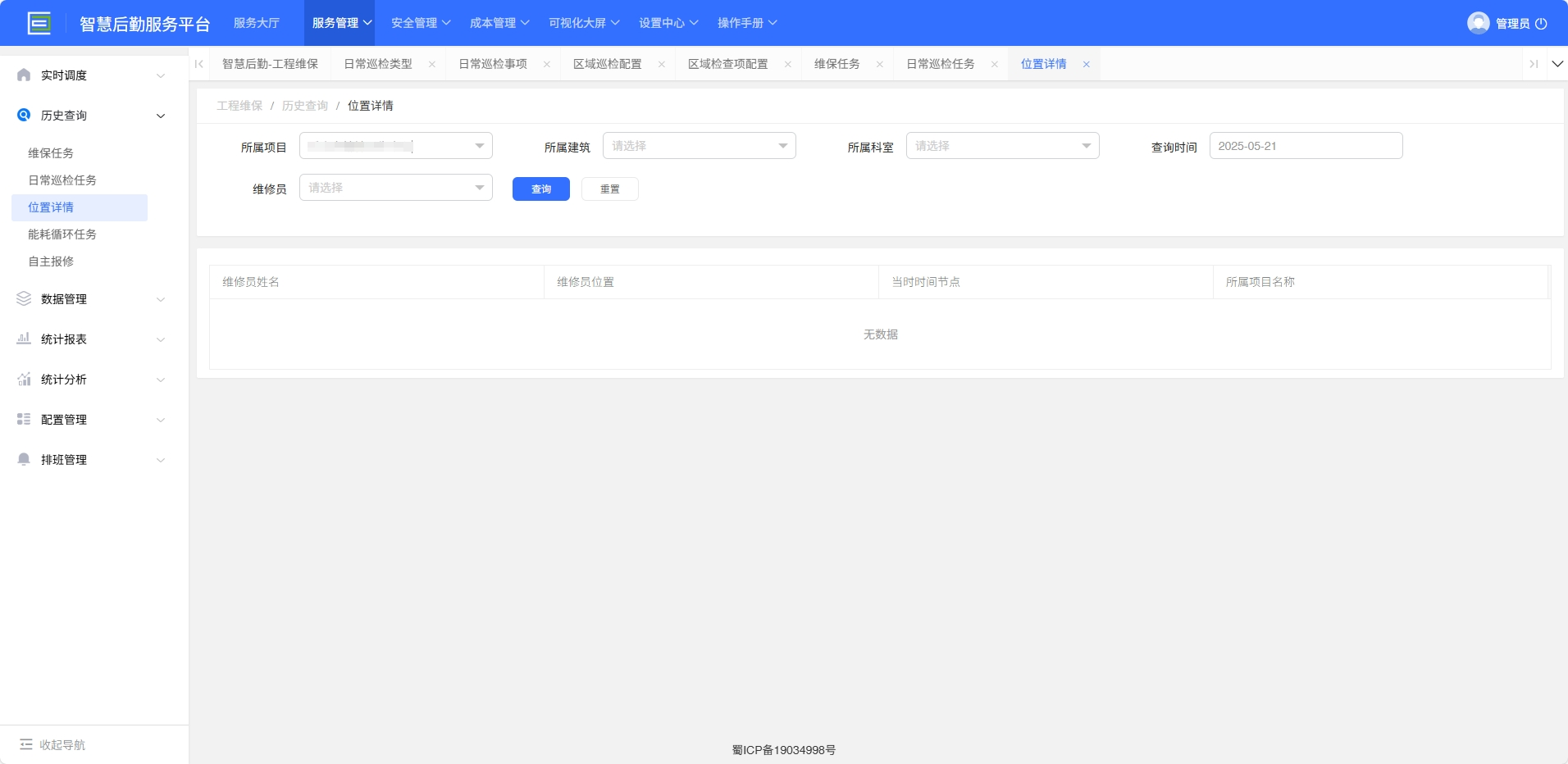1568x764 pixels.
Task: Click the blue 查询 button
Action: click(541, 189)
